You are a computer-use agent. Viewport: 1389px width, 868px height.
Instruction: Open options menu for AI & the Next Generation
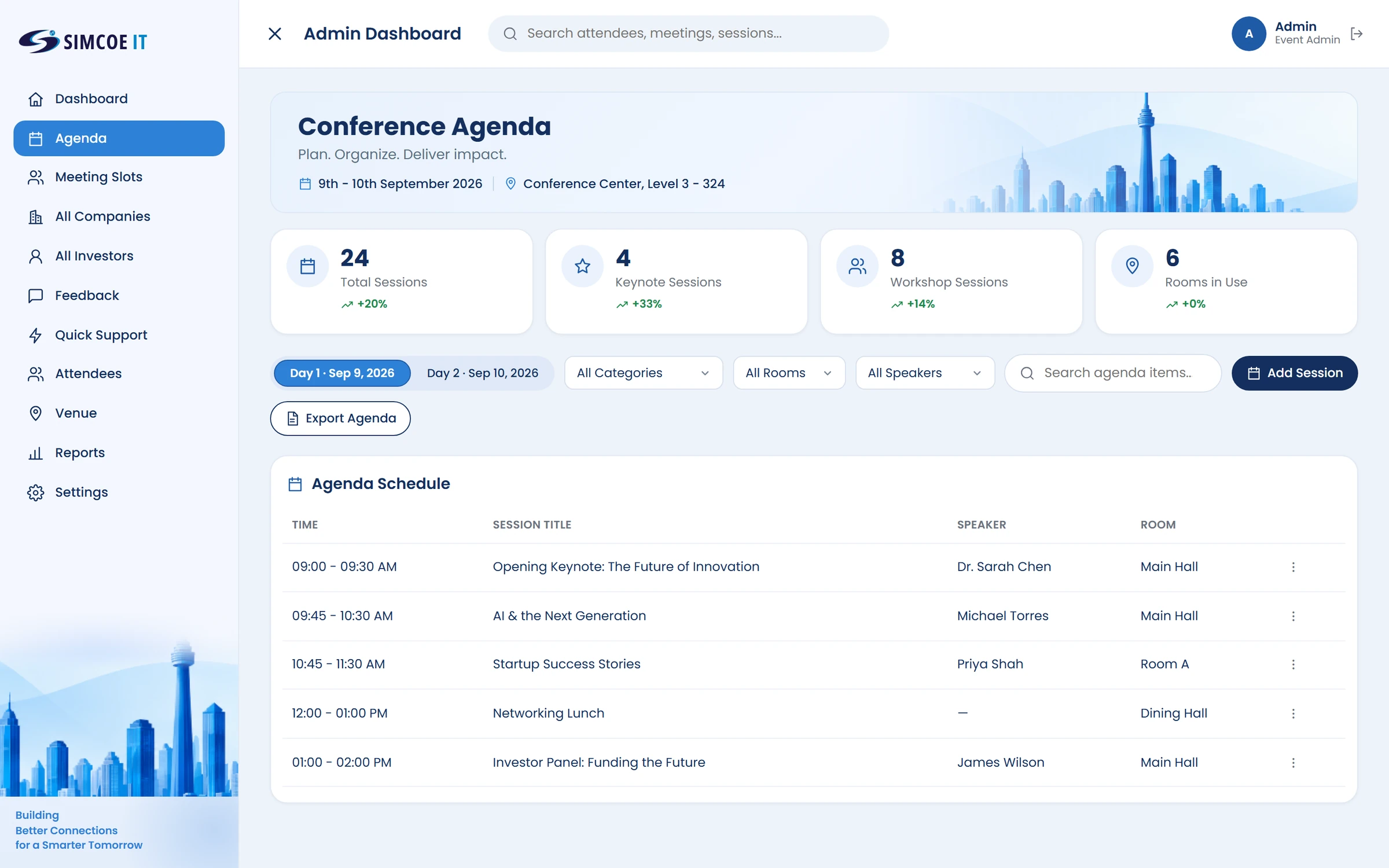point(1293,616)
